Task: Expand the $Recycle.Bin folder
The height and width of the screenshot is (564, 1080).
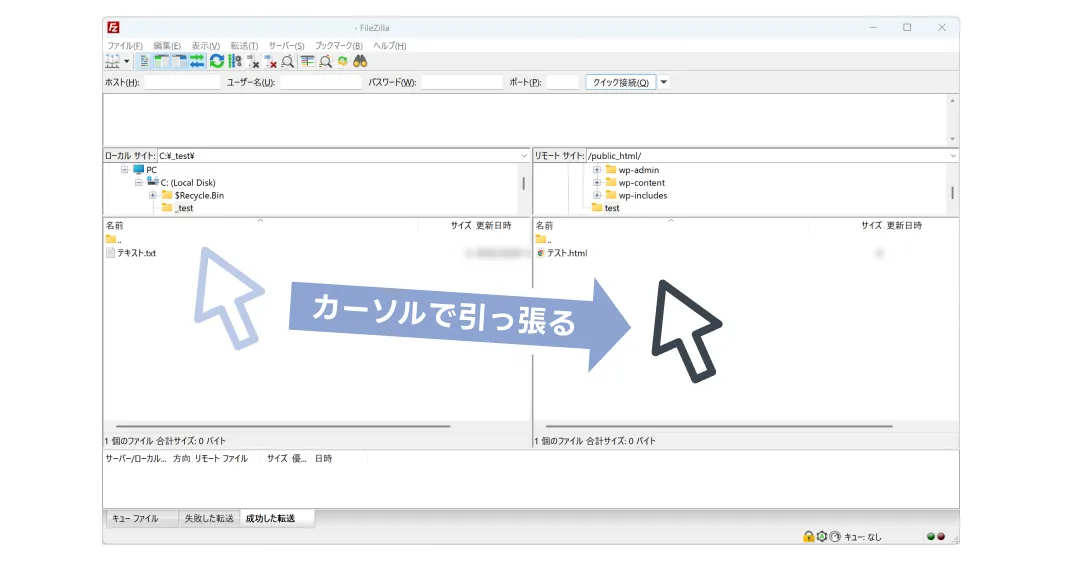Action: click(x=153, y=196)
